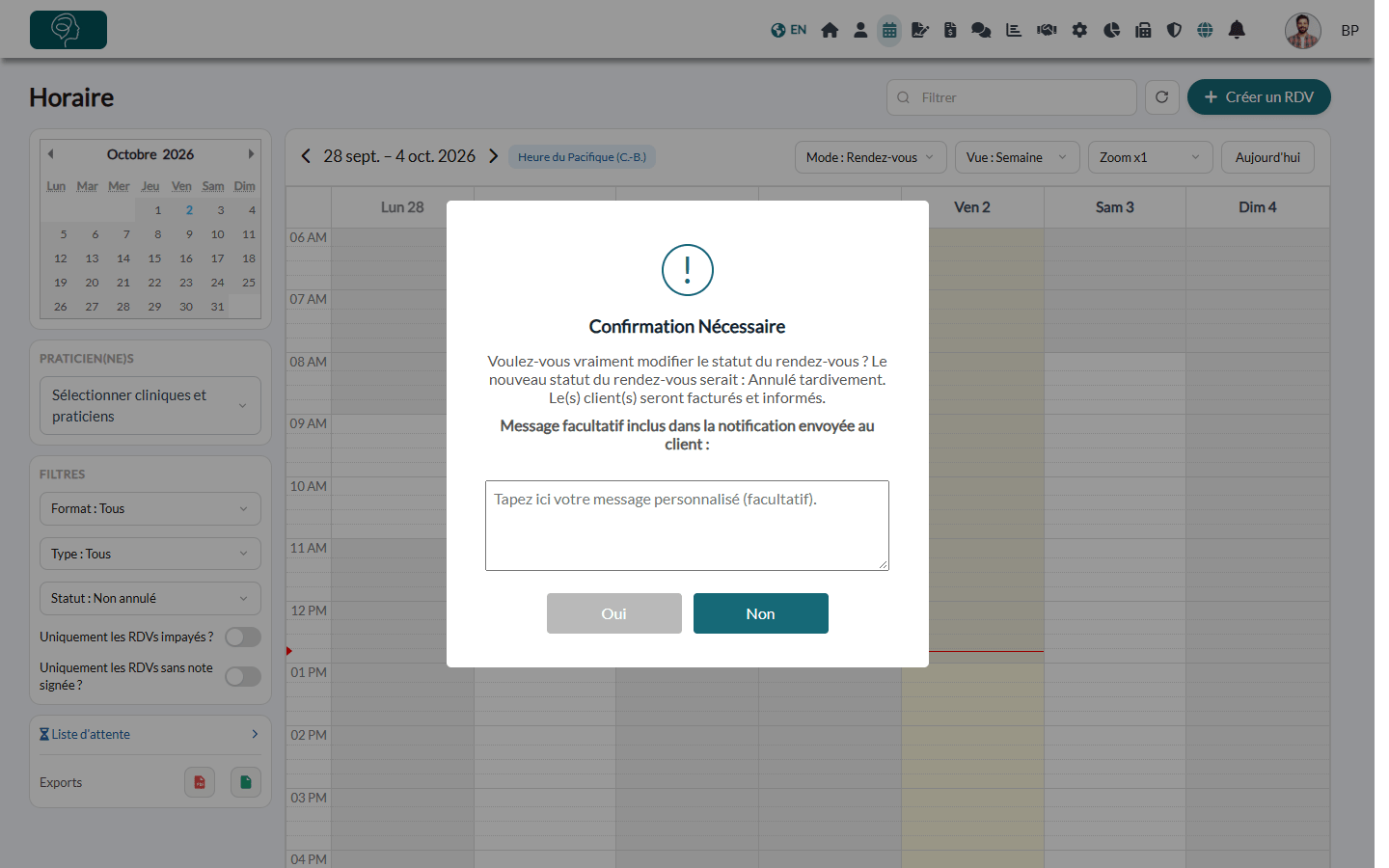Export schedule as PDF red icon
Screen dimensions: 1389x868
click(x=200, y=782)
